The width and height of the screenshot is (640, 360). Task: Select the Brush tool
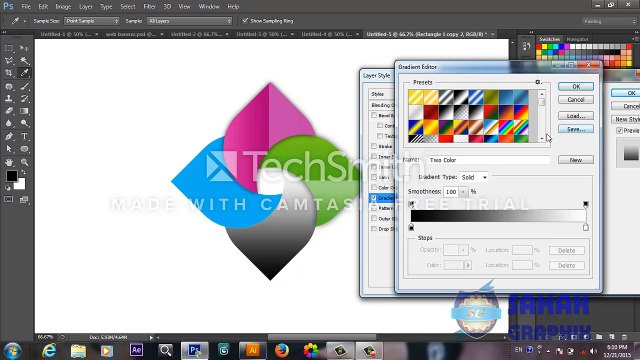[24, 86]
